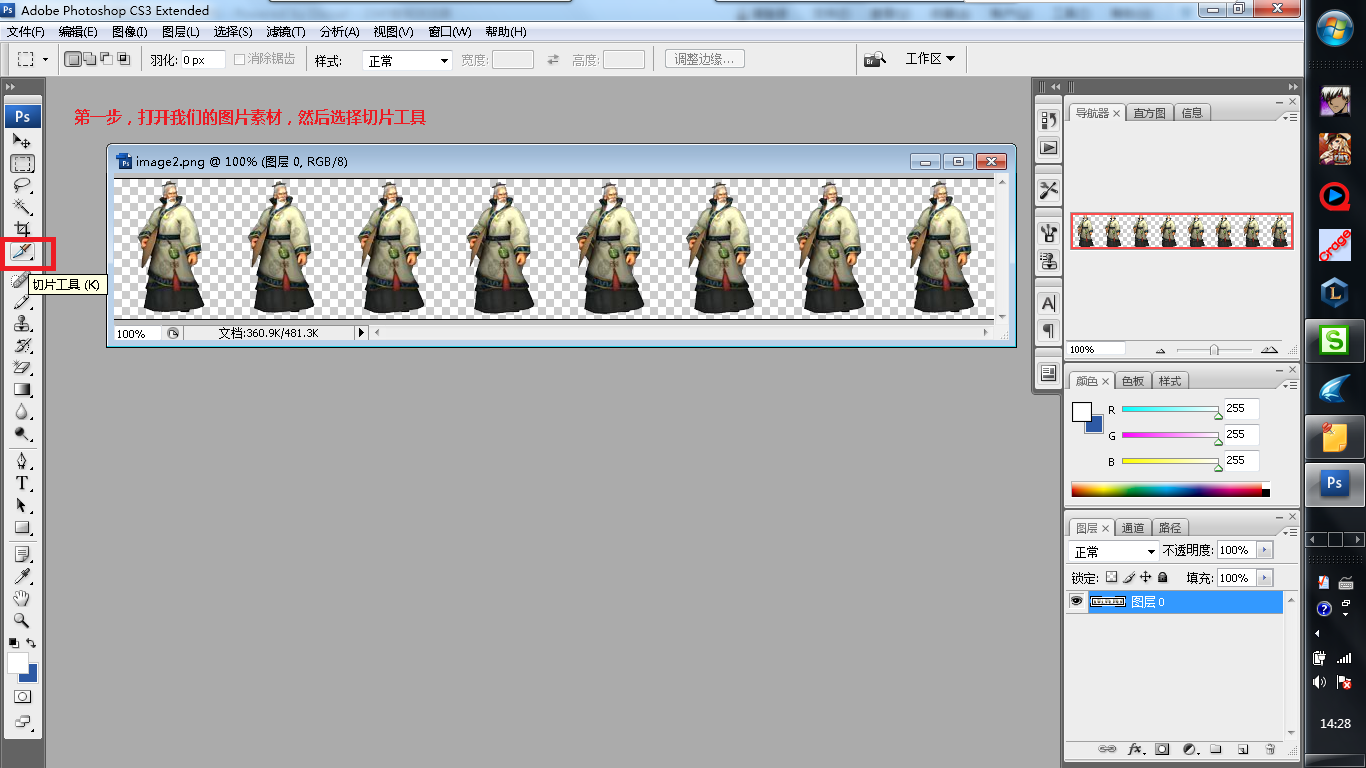This screenshot has height=768, width=1366.
Task: Select the Pen tool
Action: (22, 461)
